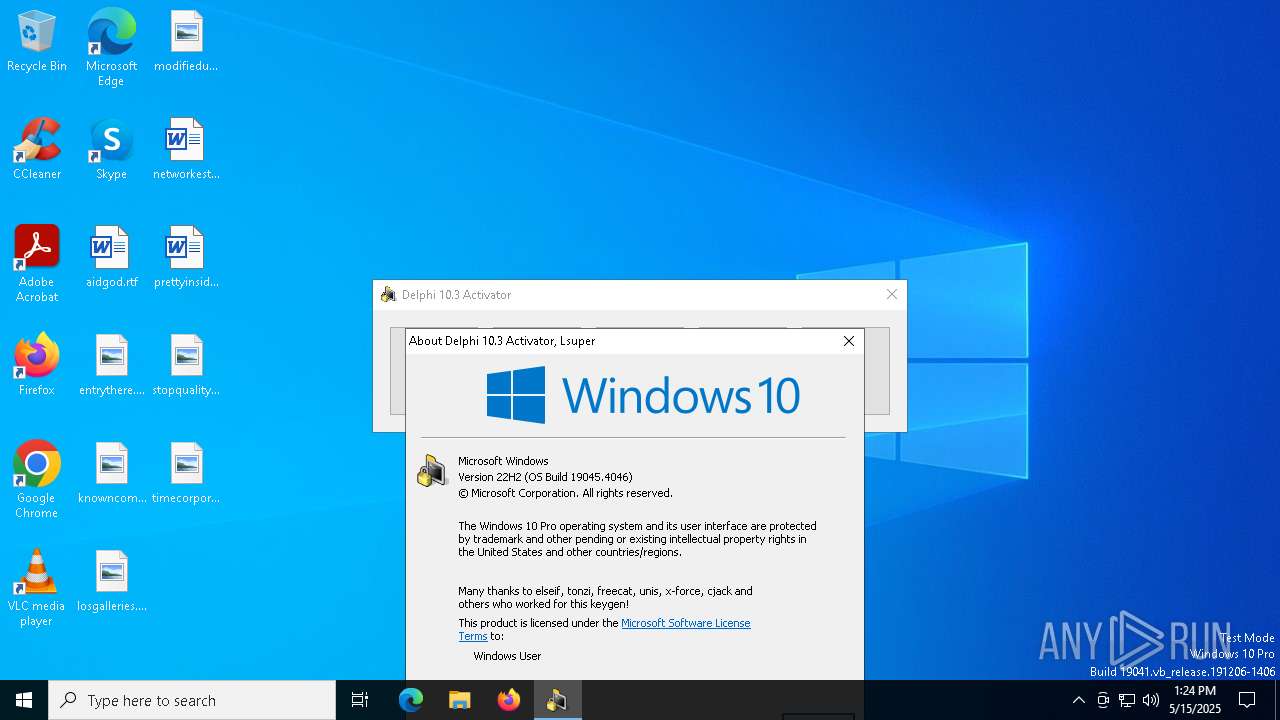Open the Recycle Bin desktop icon

pos(37,42)
